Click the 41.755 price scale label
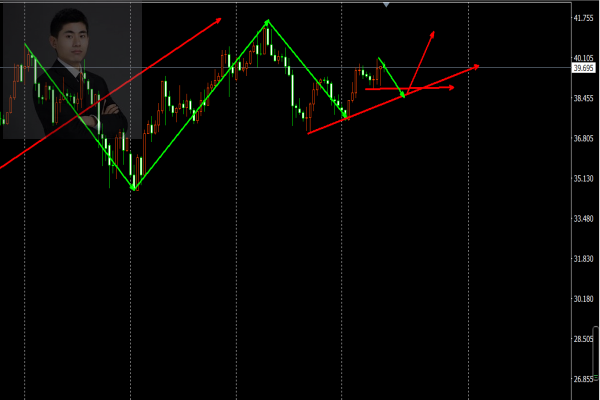600x400 pixels. coord(583,18)
